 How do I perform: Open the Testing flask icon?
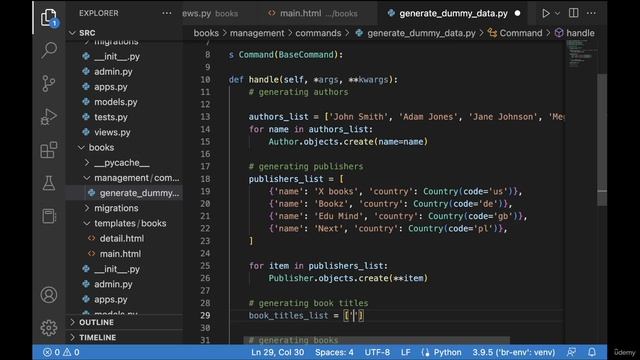49,183
